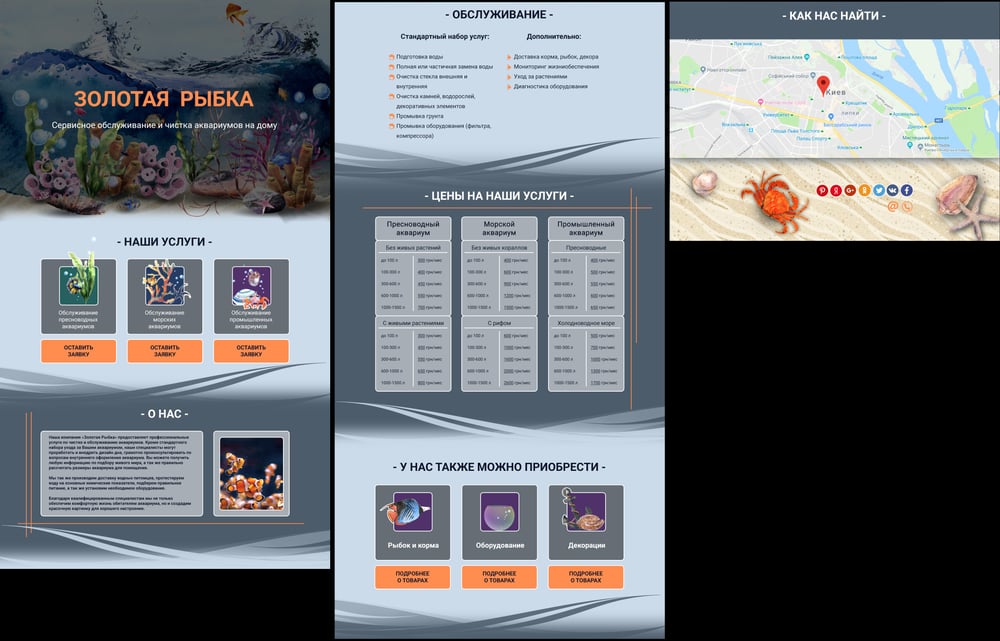
Task: Click the 'Без живых растений' subheading
Action: tap(413, 247)
